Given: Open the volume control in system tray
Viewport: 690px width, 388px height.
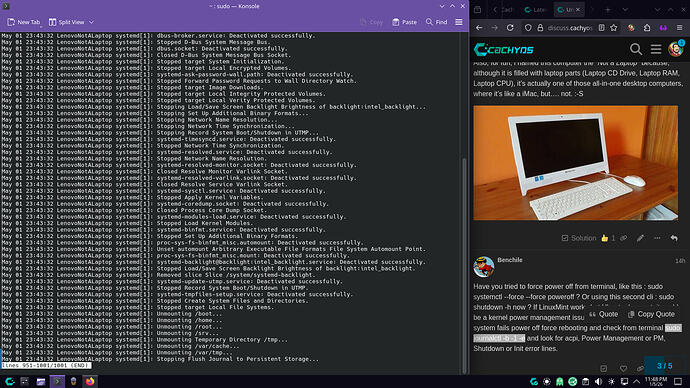Looking at the screenshot, I should pos(598,382).
